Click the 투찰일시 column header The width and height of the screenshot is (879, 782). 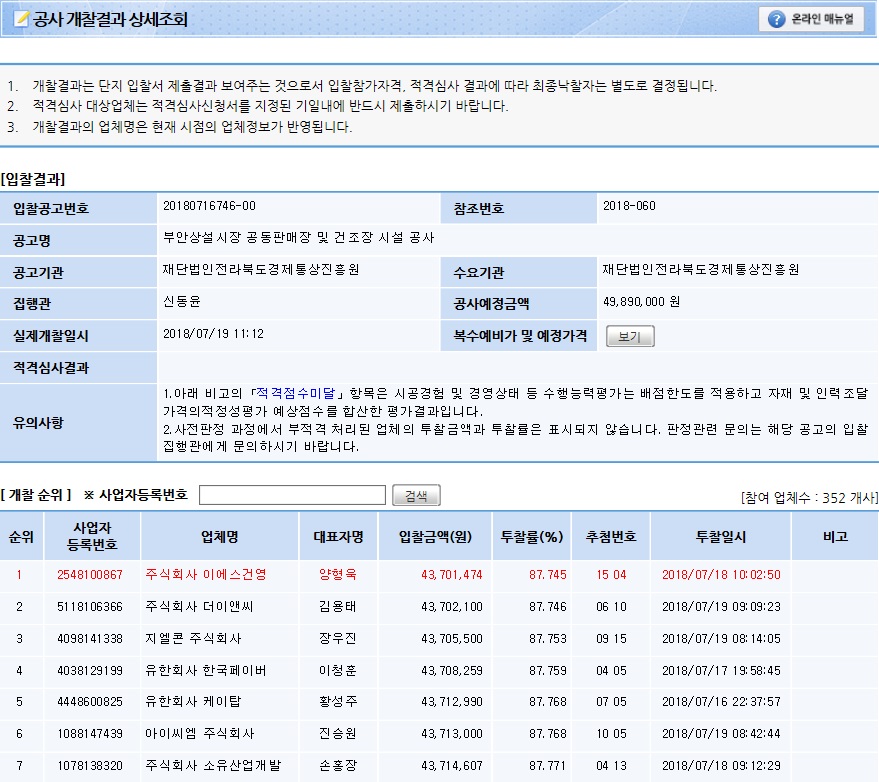pyautogui.click(x=720, y=537)
